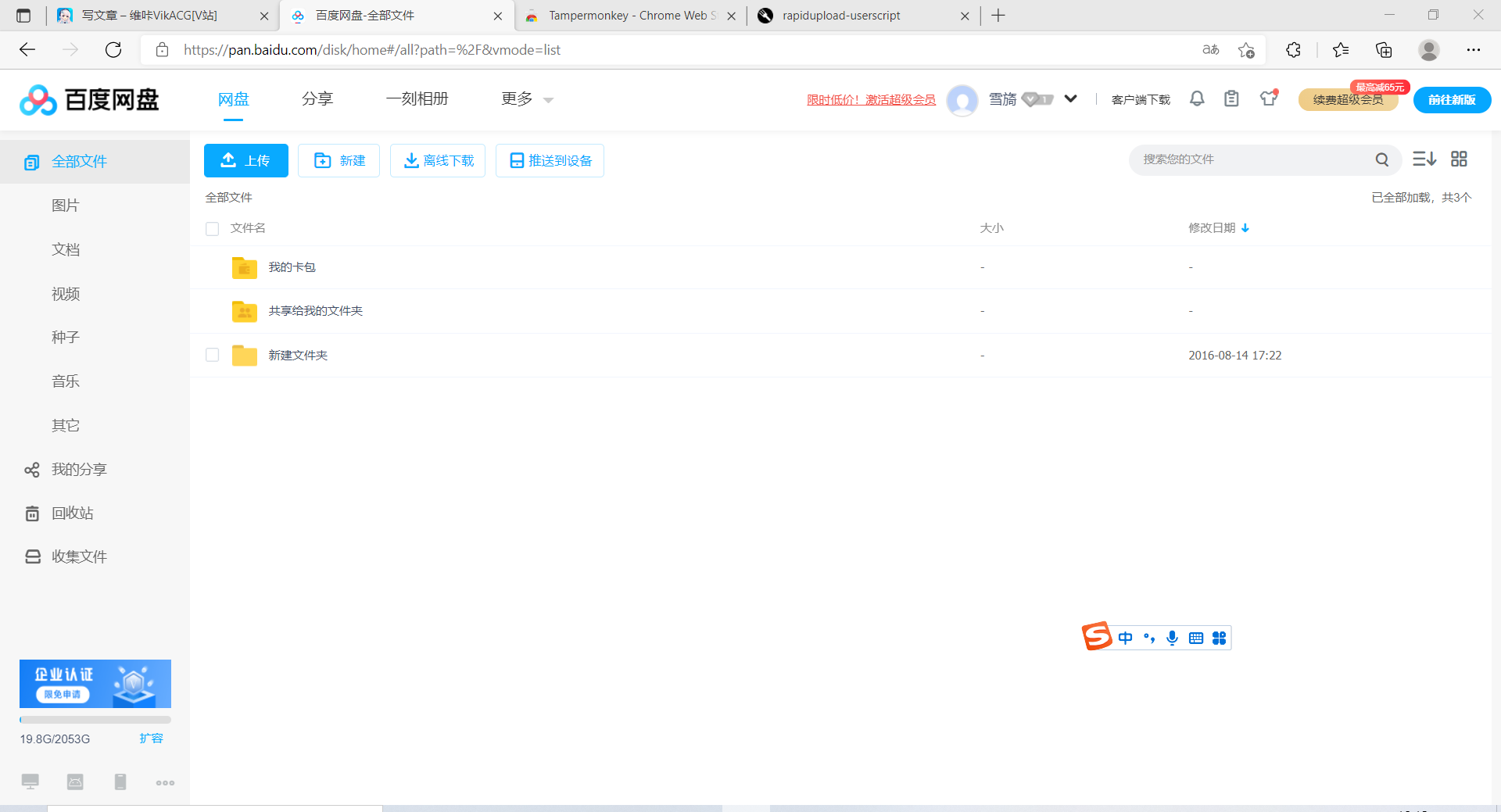Sort by 修改日期 column arrow

pos(1245,228)
